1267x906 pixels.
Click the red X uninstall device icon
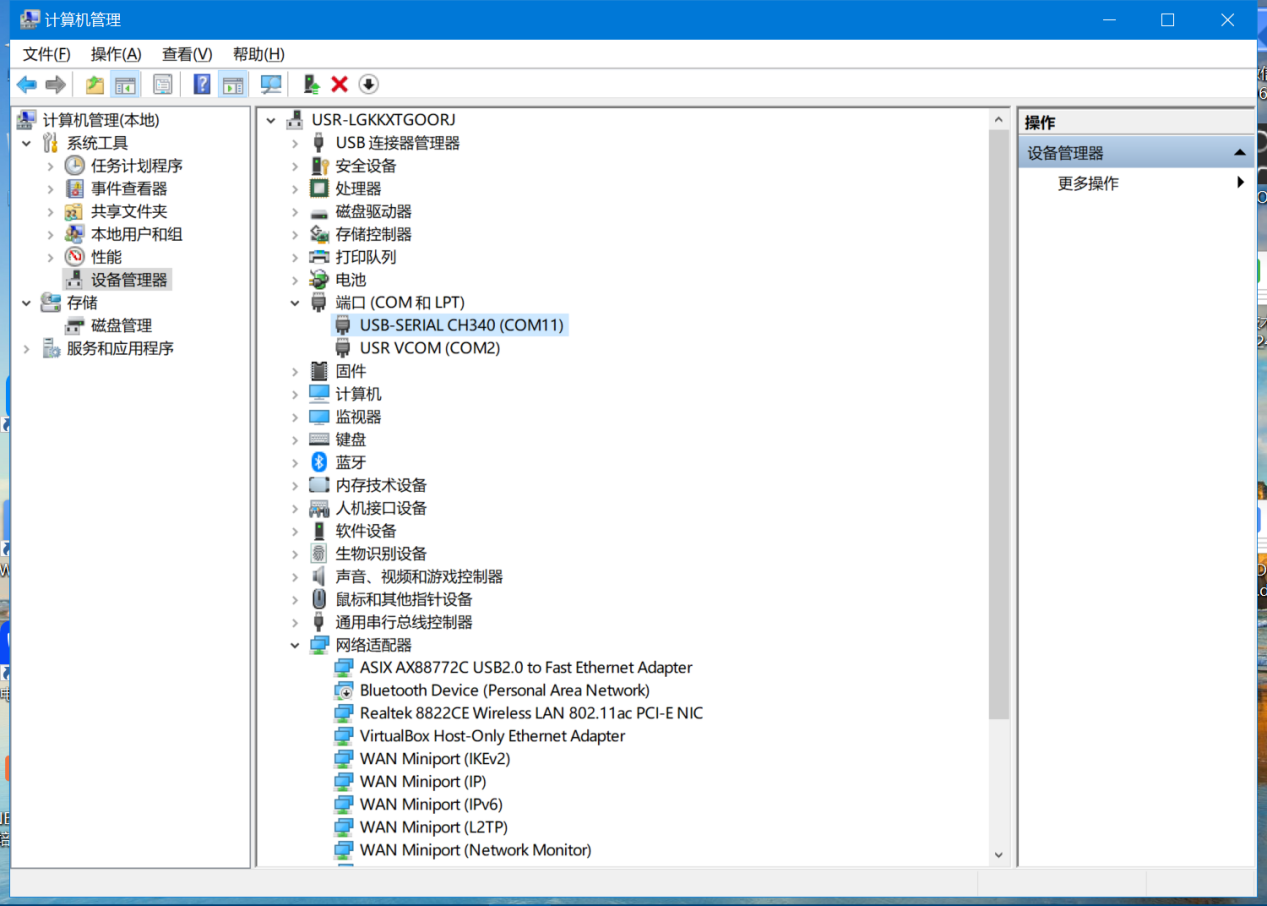[340, 85]
